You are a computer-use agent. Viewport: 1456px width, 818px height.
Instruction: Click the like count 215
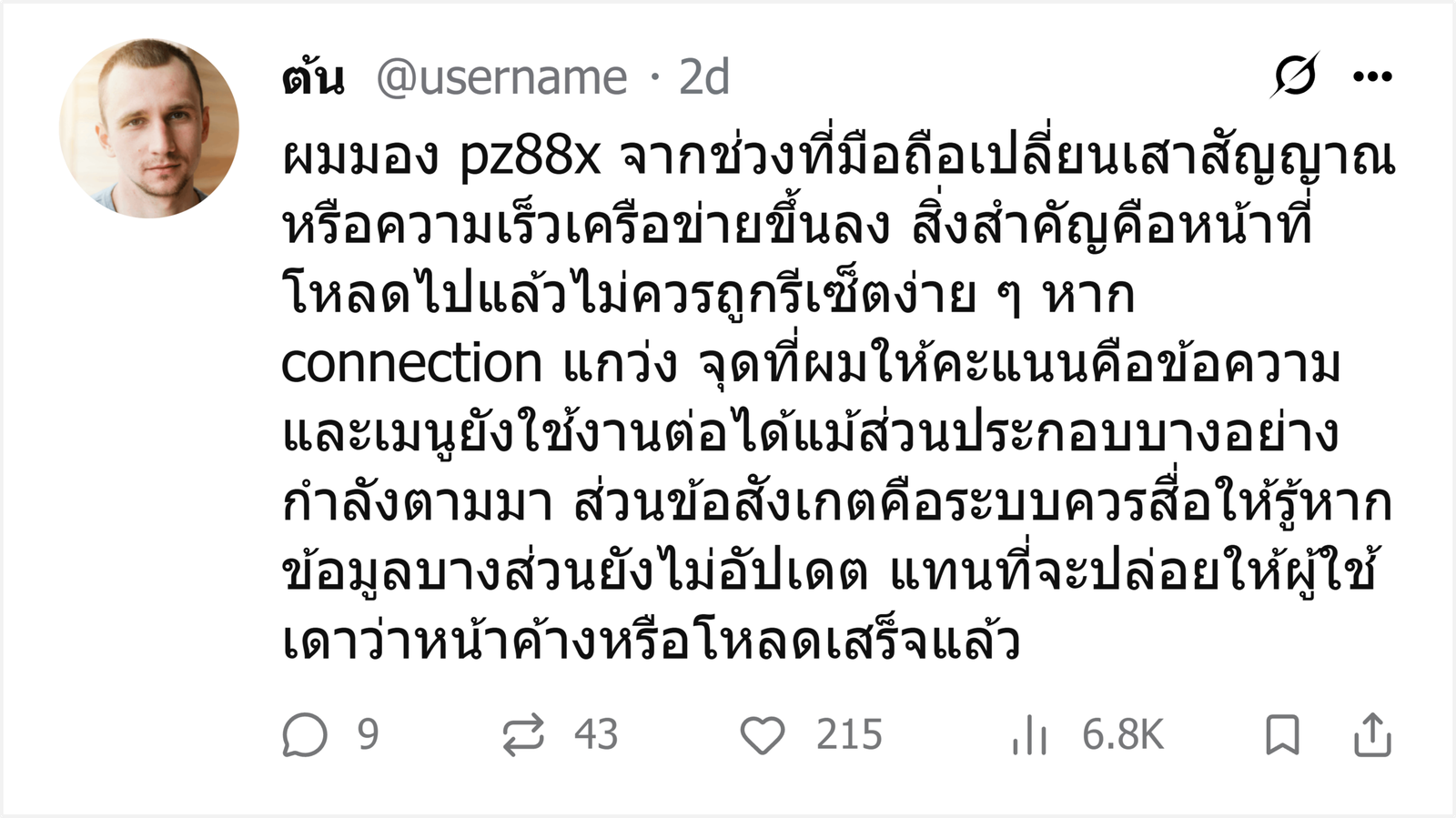click(849, 734)
